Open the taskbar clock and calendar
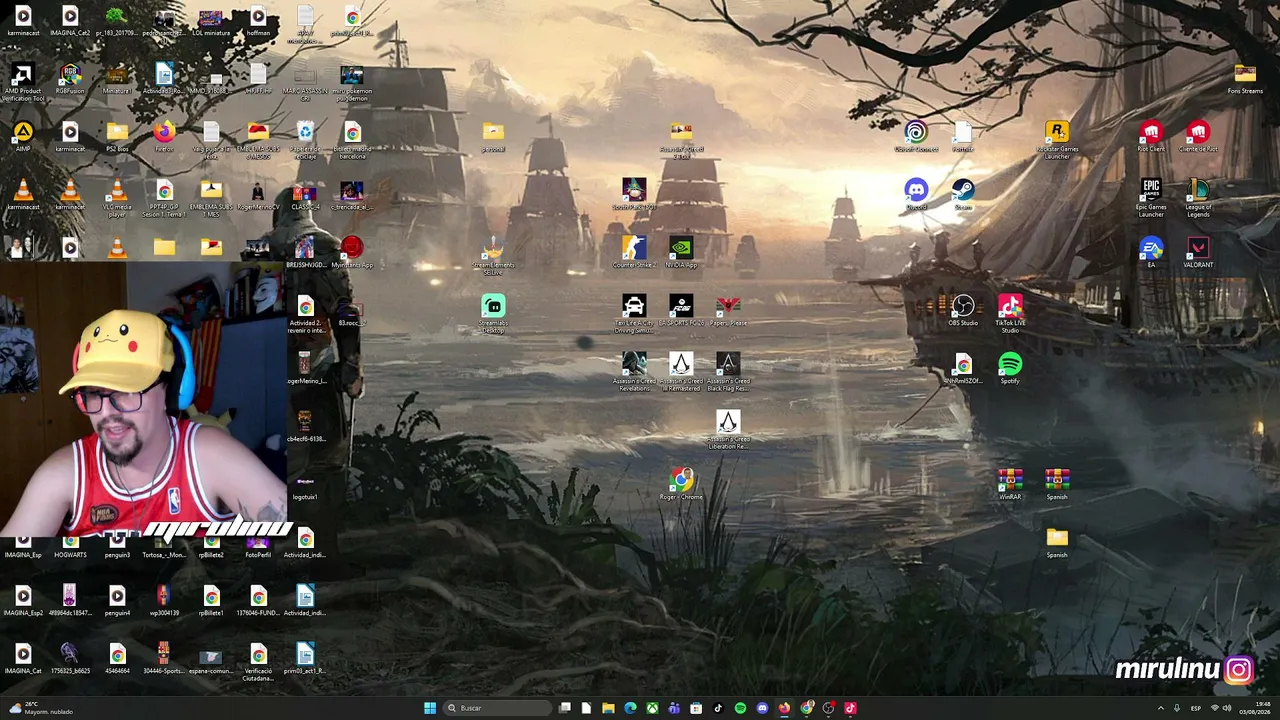This screenshot has width=1280, height=720. pyautogui.click(x=1255, y=708)
